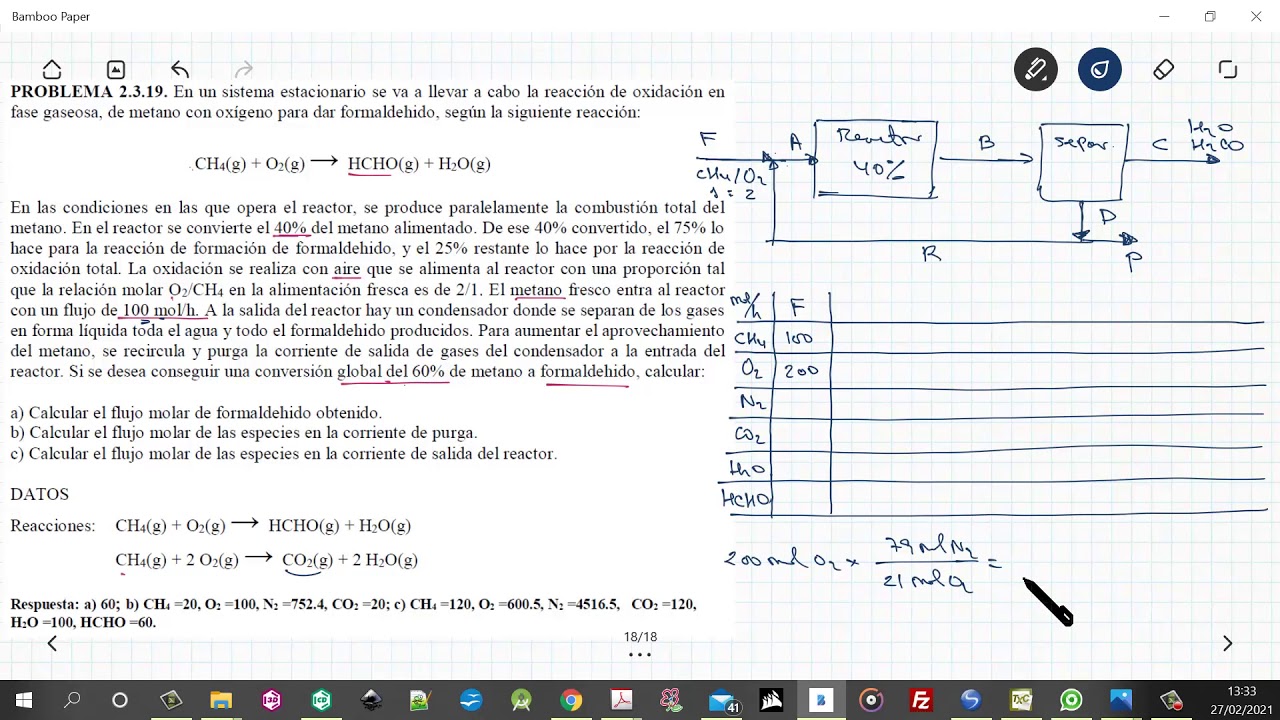Maximize the Bamboo Paper window
The height and width of the screenshot is (720, 1280).
[x=1210, y=17]
